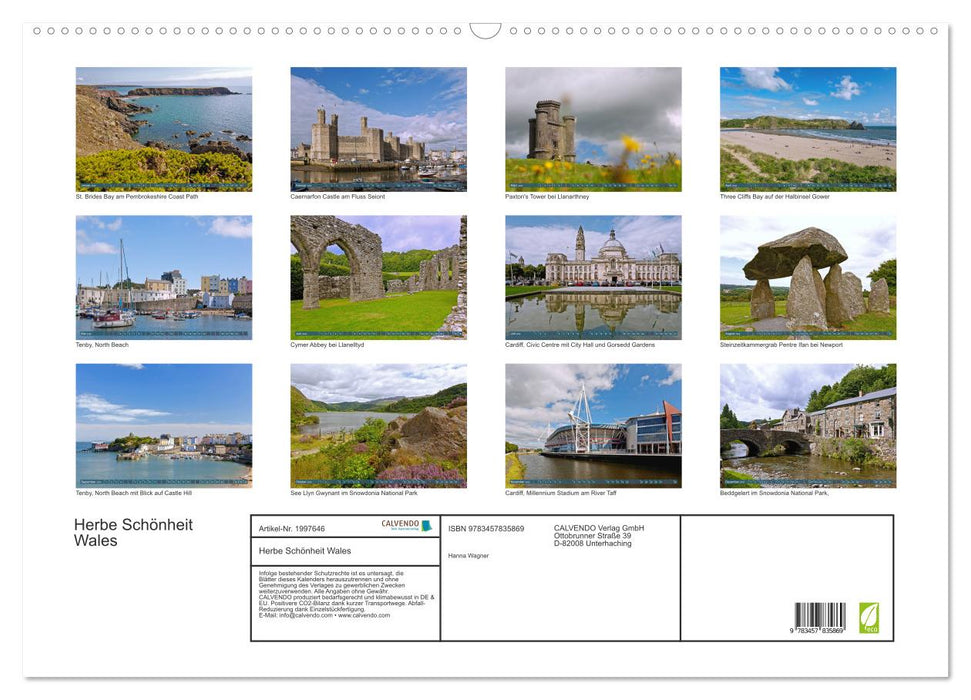Screen dimensions: 971x700
Task: Open the Beddgelert stone bridge photo
Action: tap(808, 424)
